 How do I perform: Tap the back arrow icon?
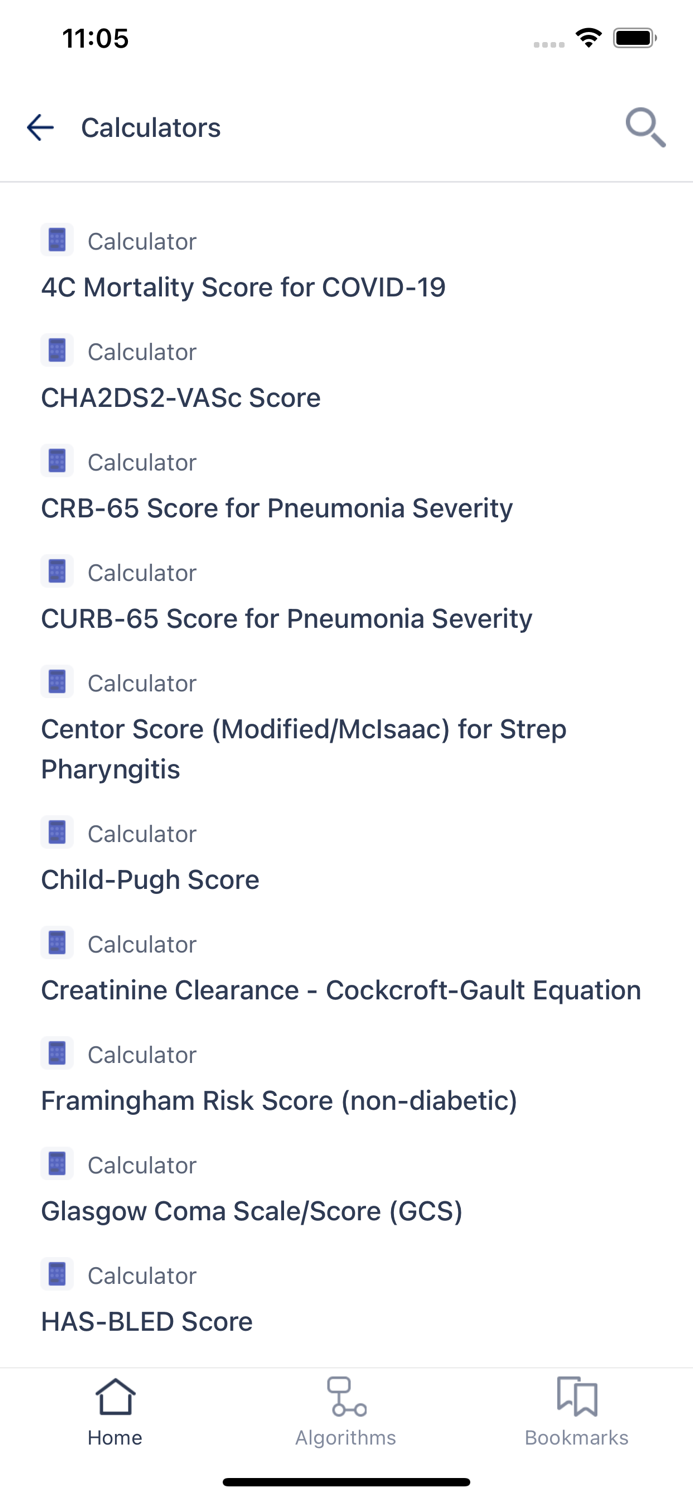click(x=40, y=127)
